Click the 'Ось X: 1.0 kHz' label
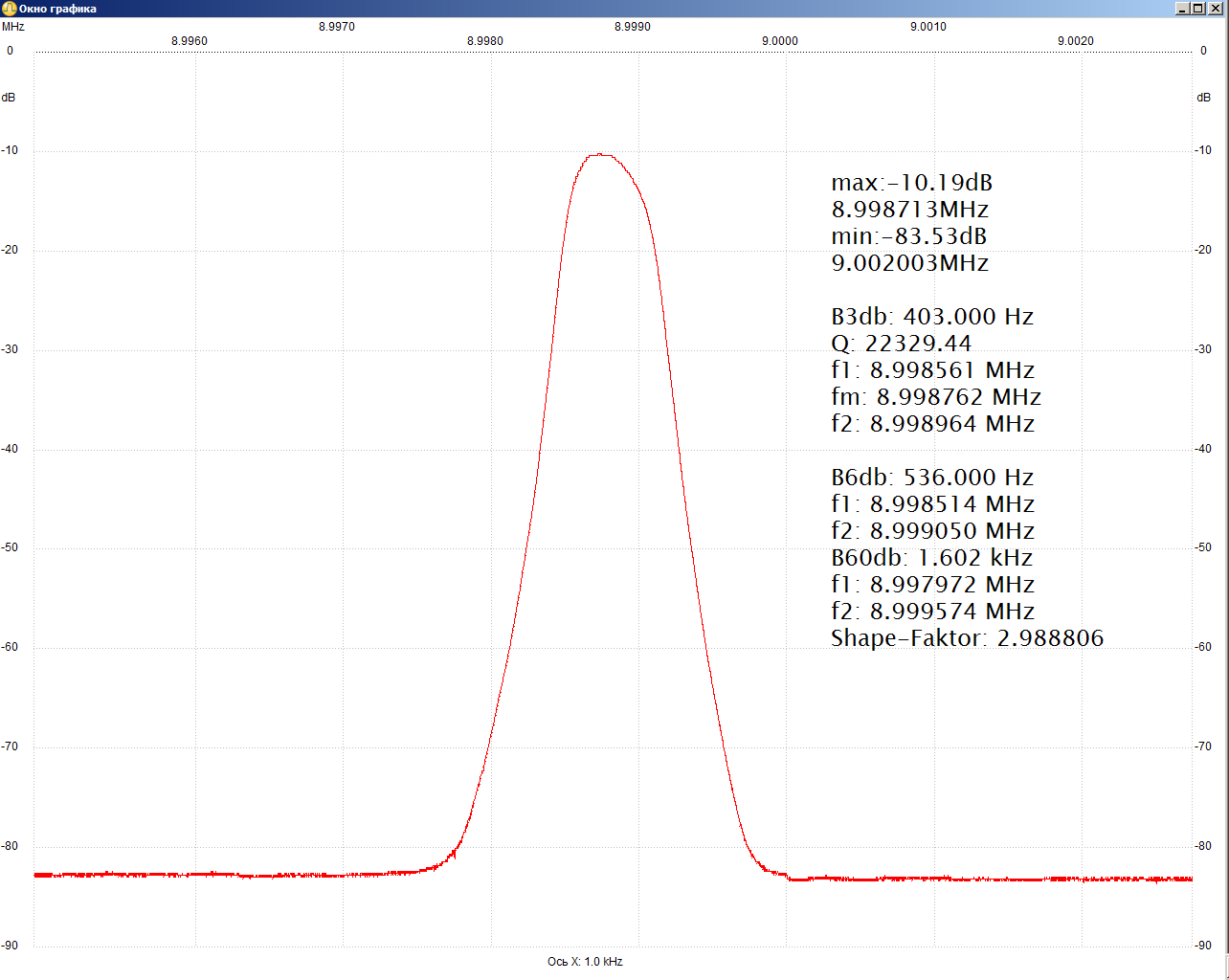 pyautogui.click(x=585, y=962)
